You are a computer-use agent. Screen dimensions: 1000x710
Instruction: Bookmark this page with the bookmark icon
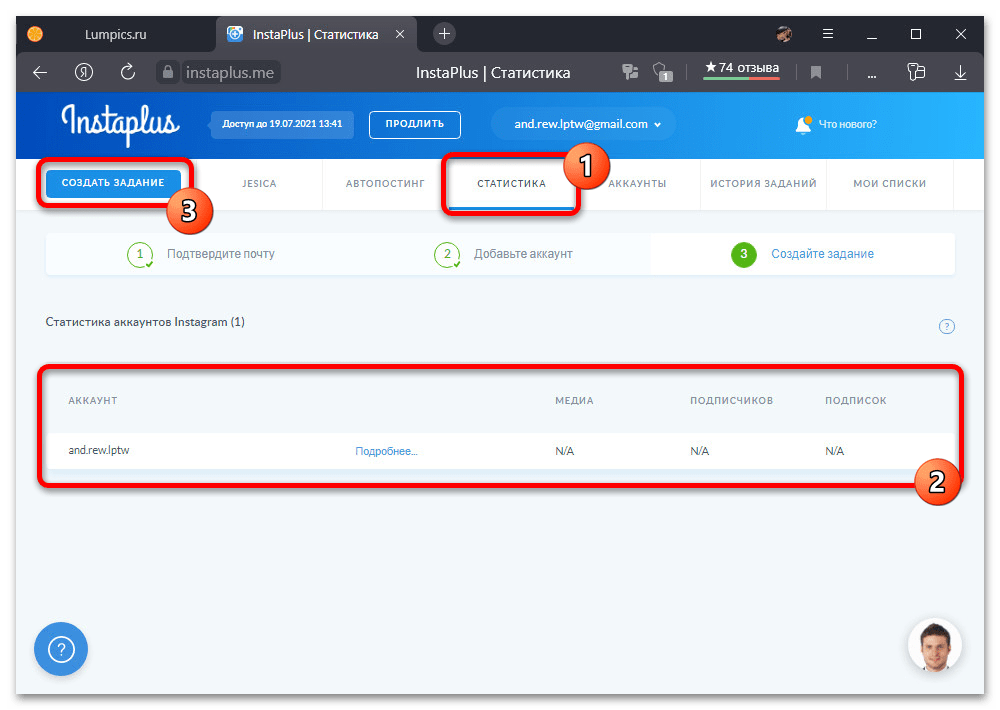[x=816, y=73]
